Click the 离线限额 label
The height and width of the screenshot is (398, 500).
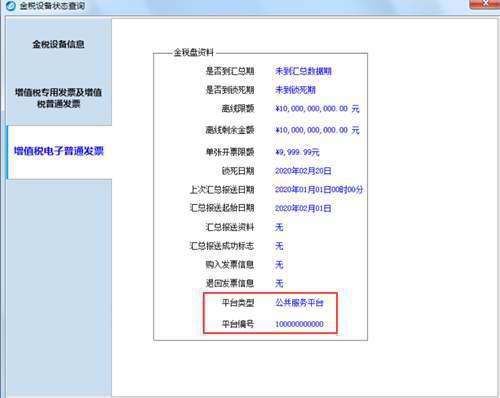coord(238,109)
